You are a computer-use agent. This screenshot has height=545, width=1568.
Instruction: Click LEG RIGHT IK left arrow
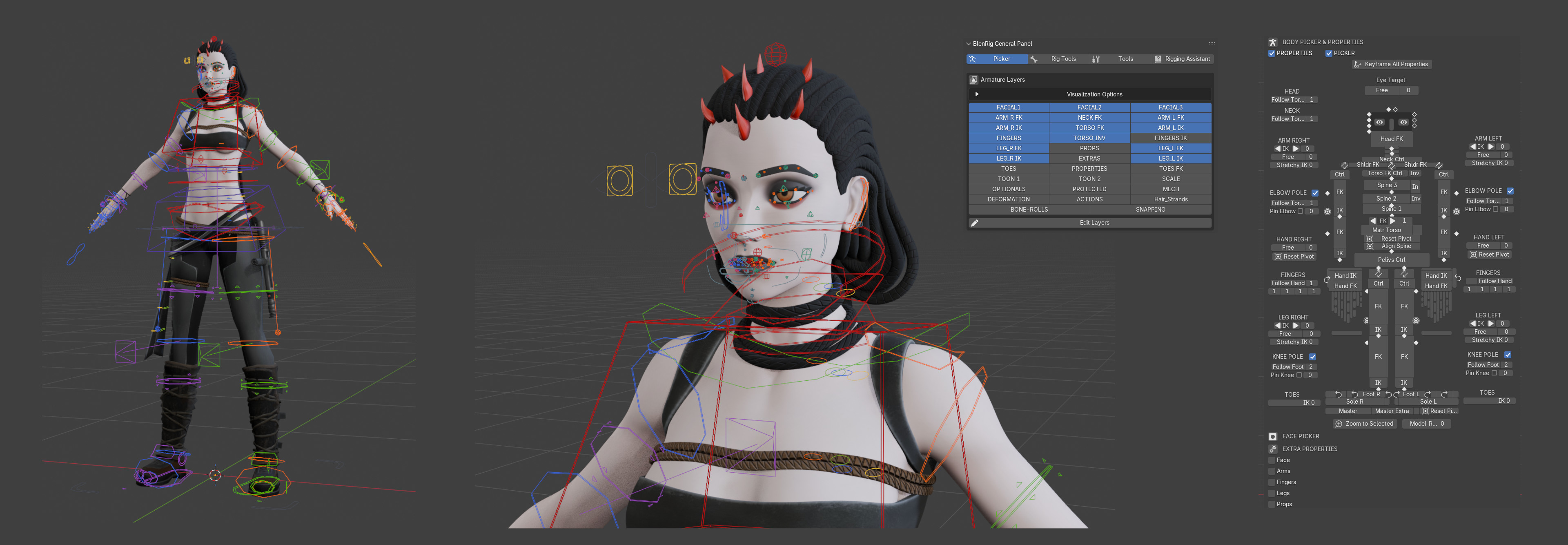coord(1278,326)
